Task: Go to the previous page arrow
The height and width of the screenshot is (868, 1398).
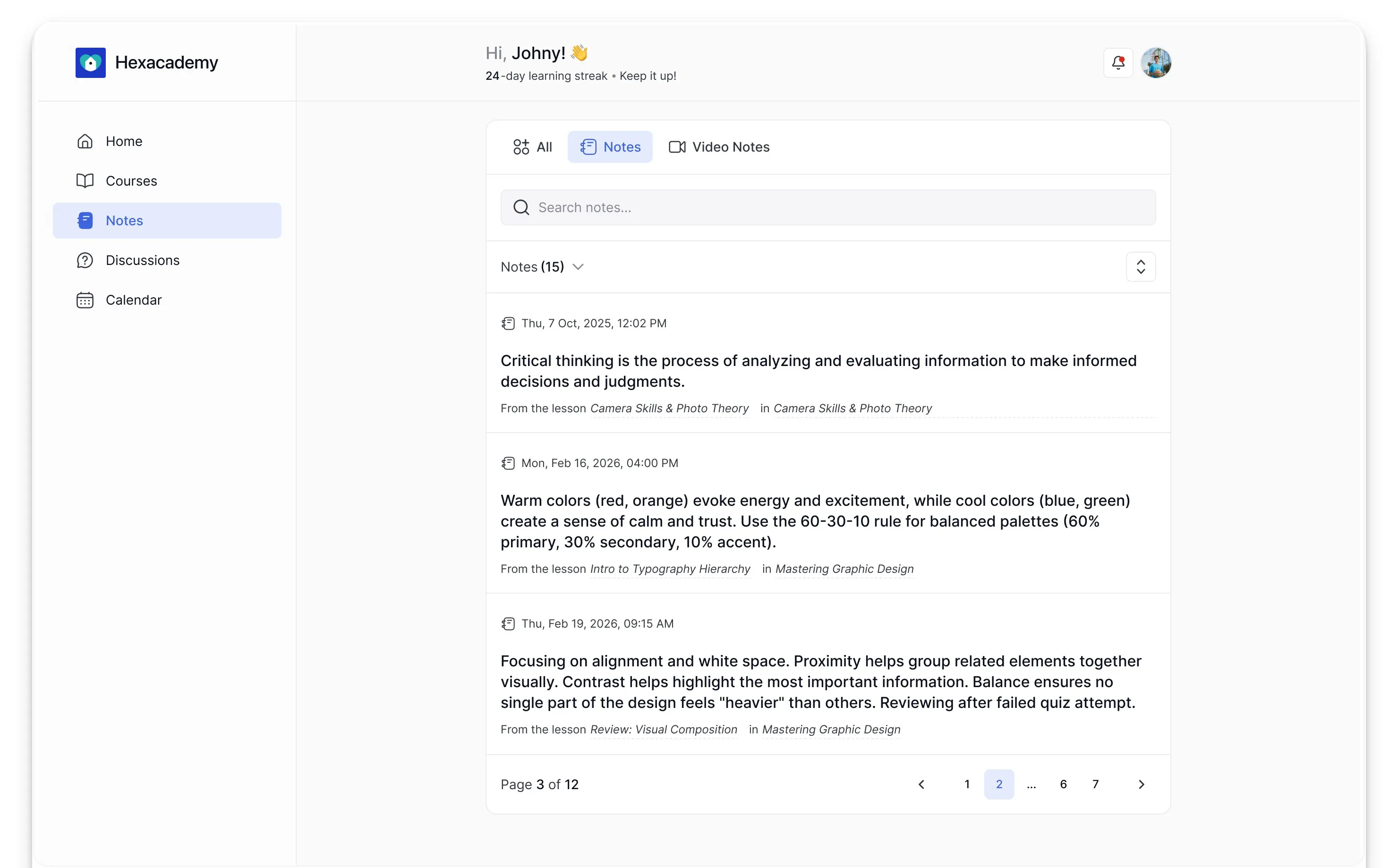Action: pyautogui.click(x=921, y=784)
